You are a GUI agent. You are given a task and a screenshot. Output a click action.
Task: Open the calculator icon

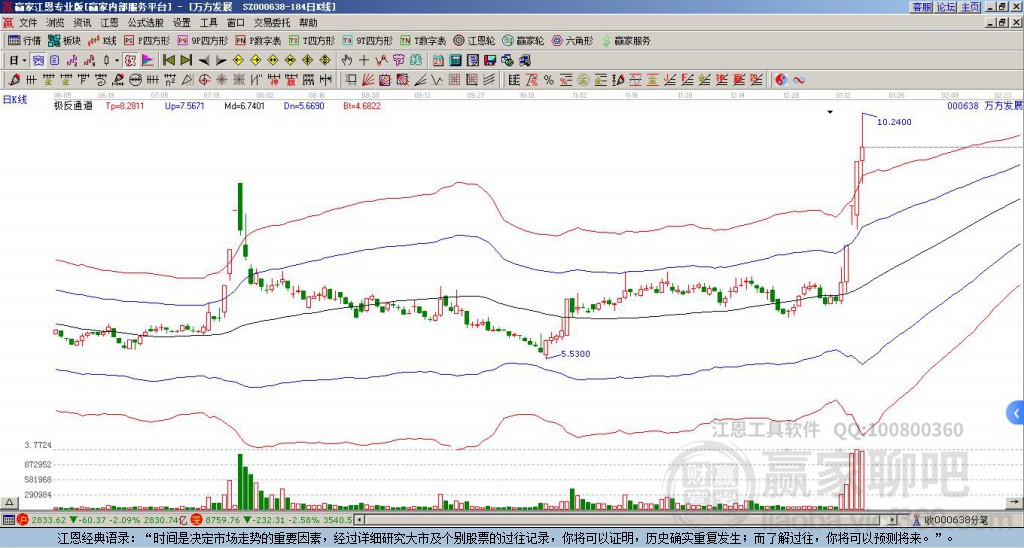click(455, 60)
